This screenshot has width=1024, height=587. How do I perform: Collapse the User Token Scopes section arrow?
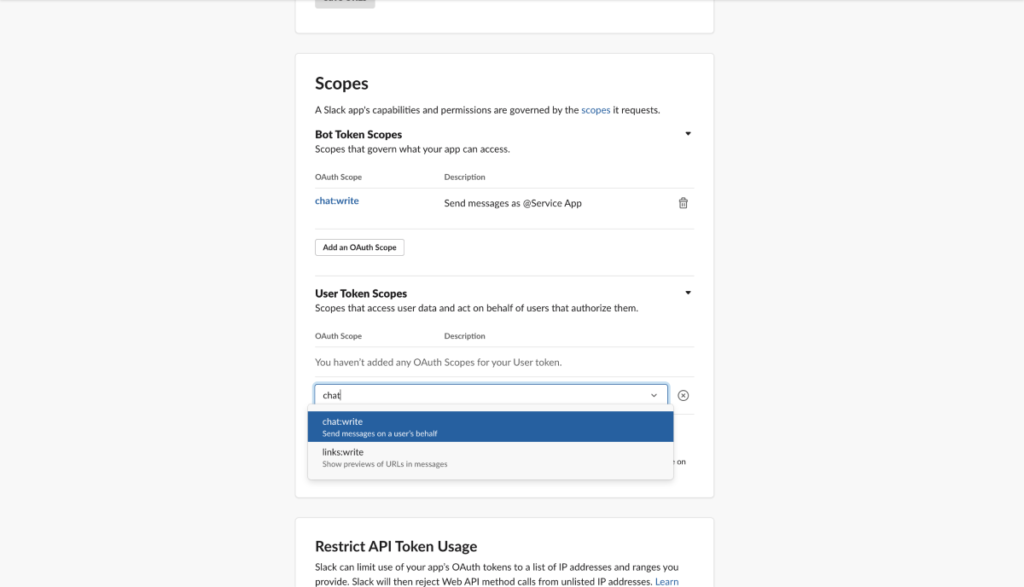tap(687, 293)
